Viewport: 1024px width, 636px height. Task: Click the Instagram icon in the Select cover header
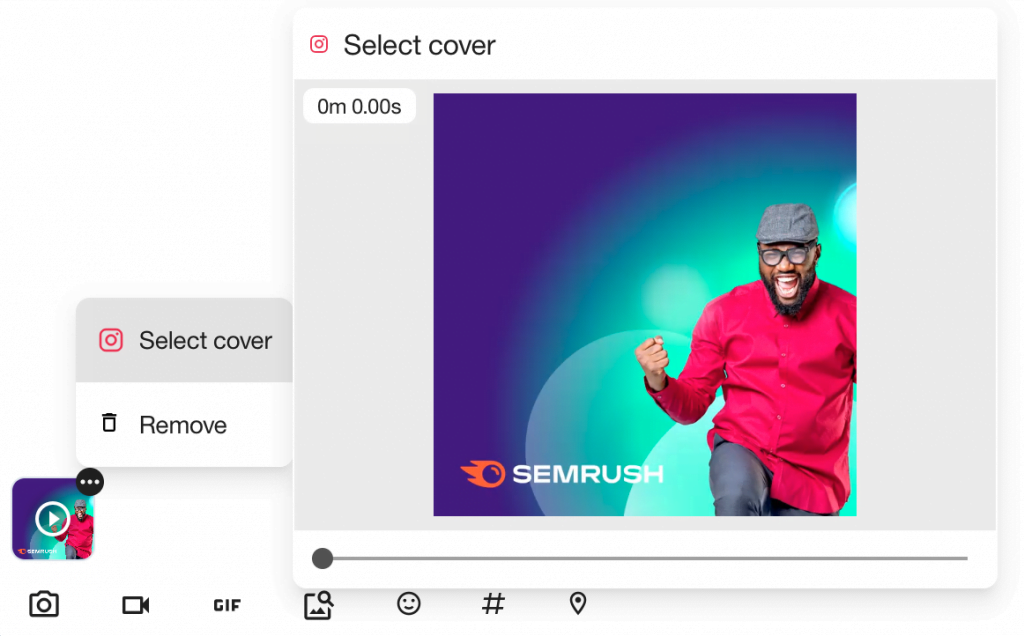pos(319,44)
